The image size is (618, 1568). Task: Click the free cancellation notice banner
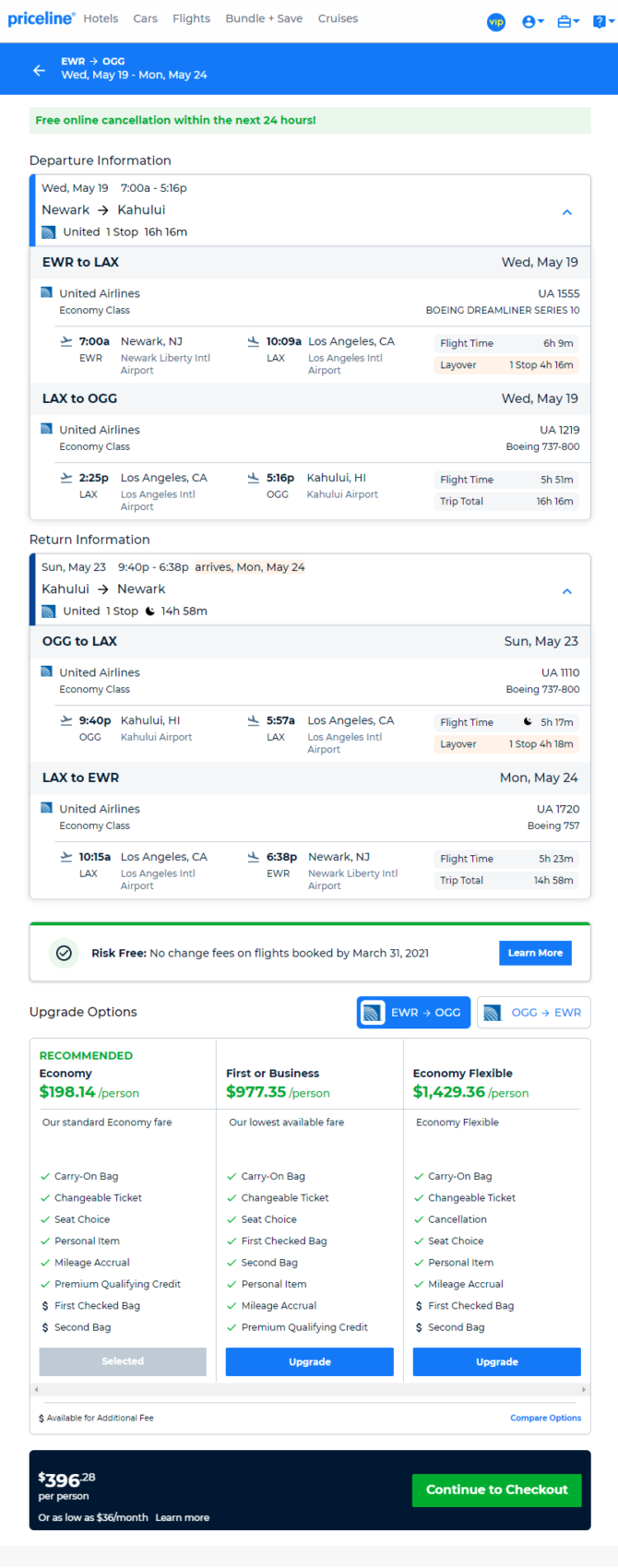point(310,120)
